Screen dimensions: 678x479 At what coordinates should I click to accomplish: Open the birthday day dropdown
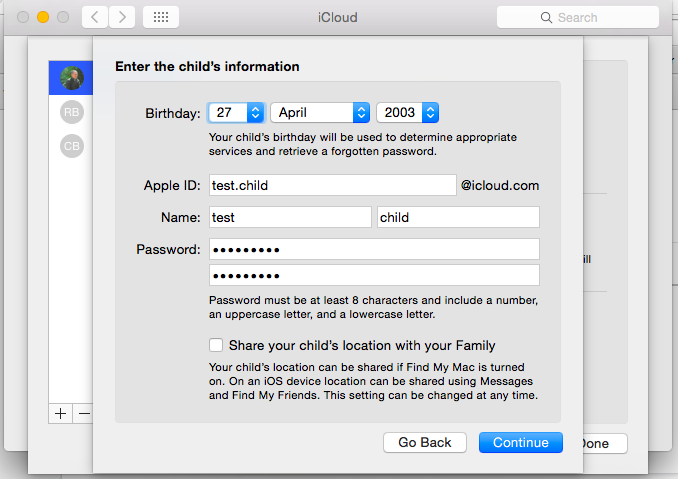point(236,113)
